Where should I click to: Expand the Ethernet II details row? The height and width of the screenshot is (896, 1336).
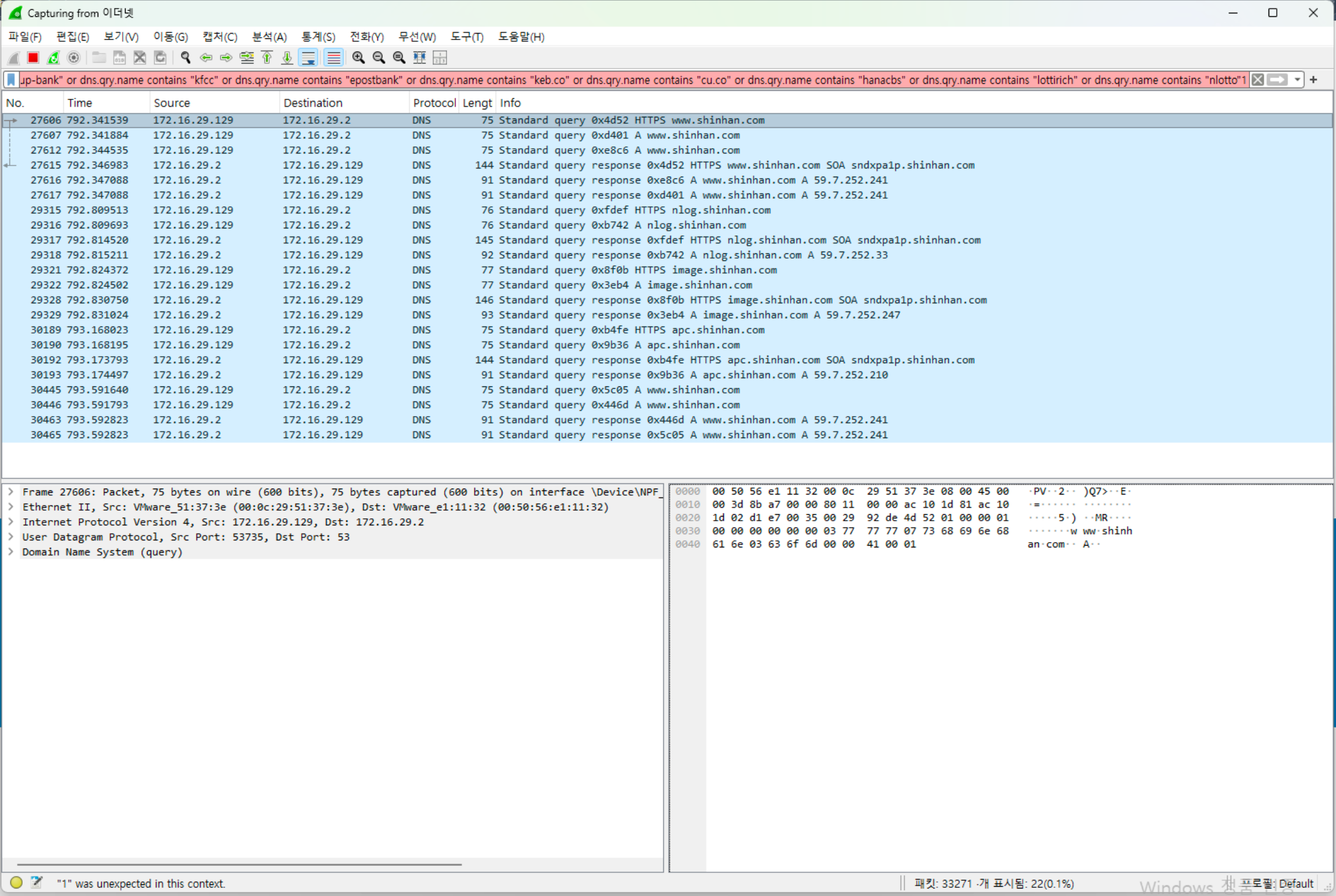point(10,507)
